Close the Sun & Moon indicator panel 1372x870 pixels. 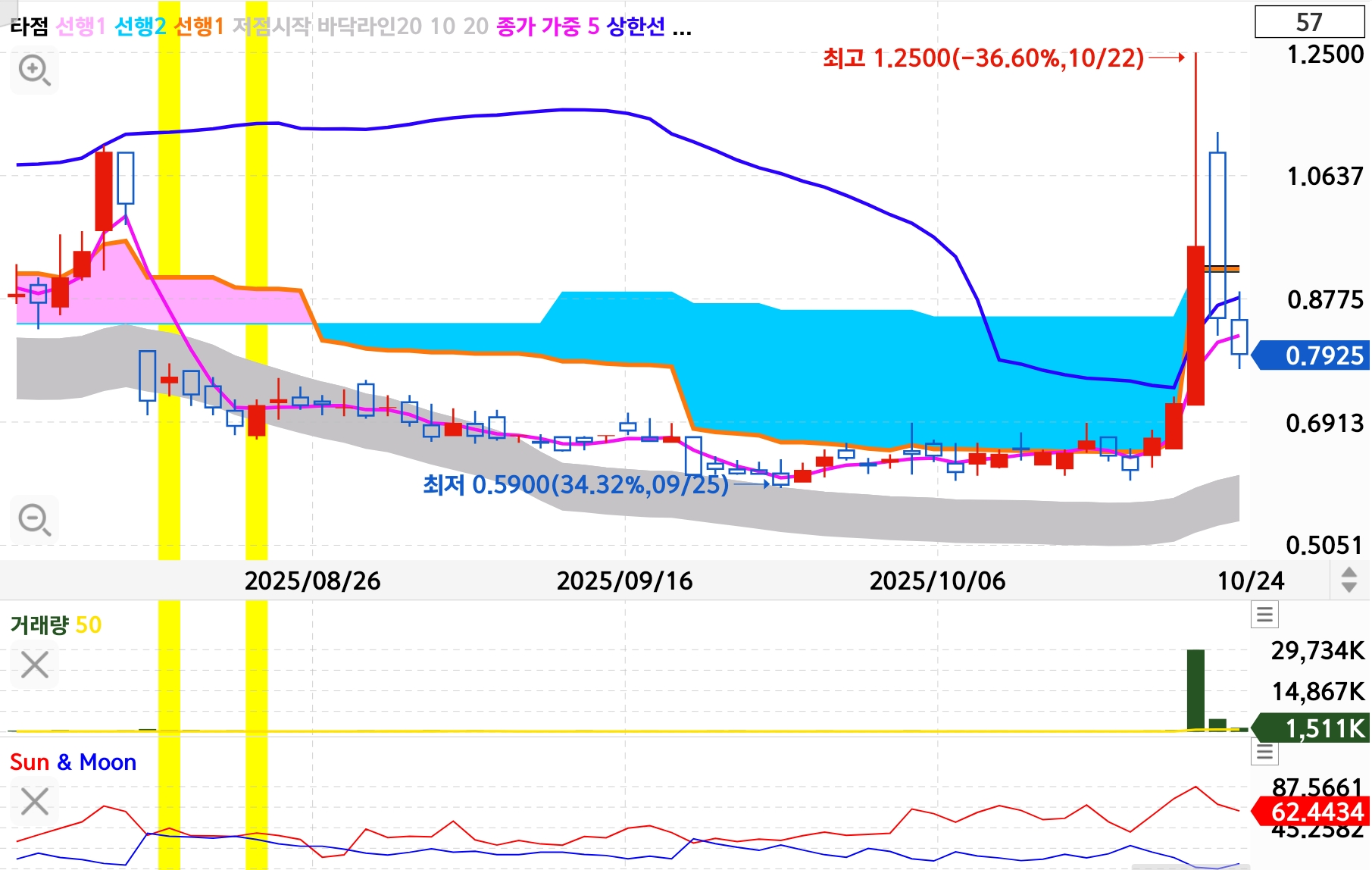pos(35,801)
